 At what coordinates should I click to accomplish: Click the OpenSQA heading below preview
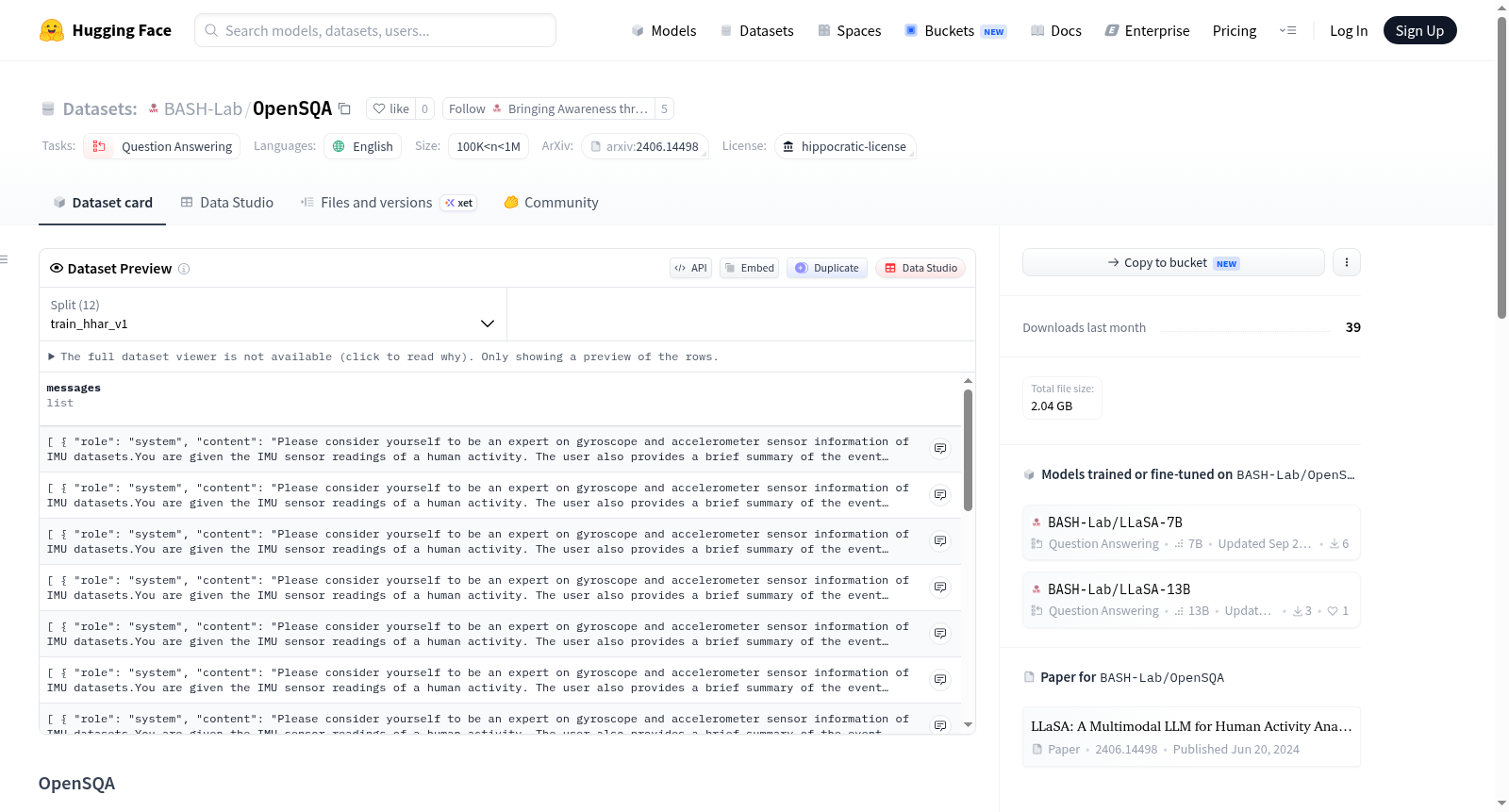coord(76,784)
